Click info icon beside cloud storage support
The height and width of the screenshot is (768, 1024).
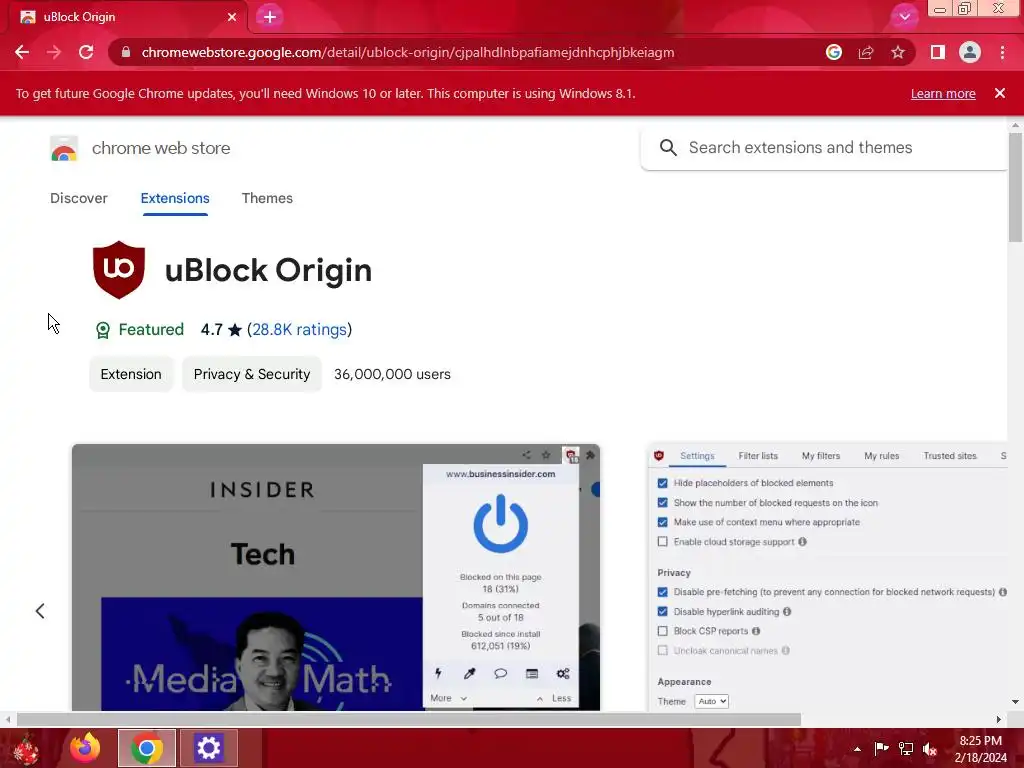[x=802, y=542]
